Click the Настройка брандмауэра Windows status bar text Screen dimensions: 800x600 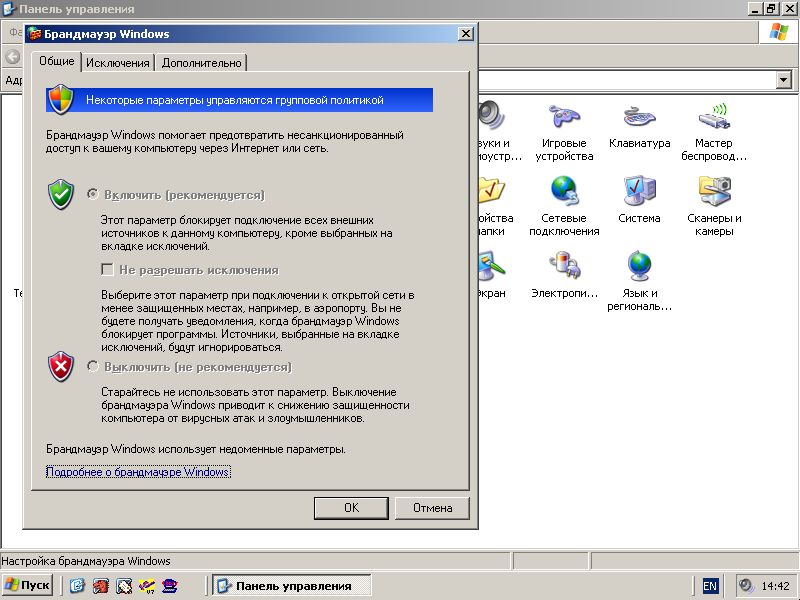coord(86,561)
